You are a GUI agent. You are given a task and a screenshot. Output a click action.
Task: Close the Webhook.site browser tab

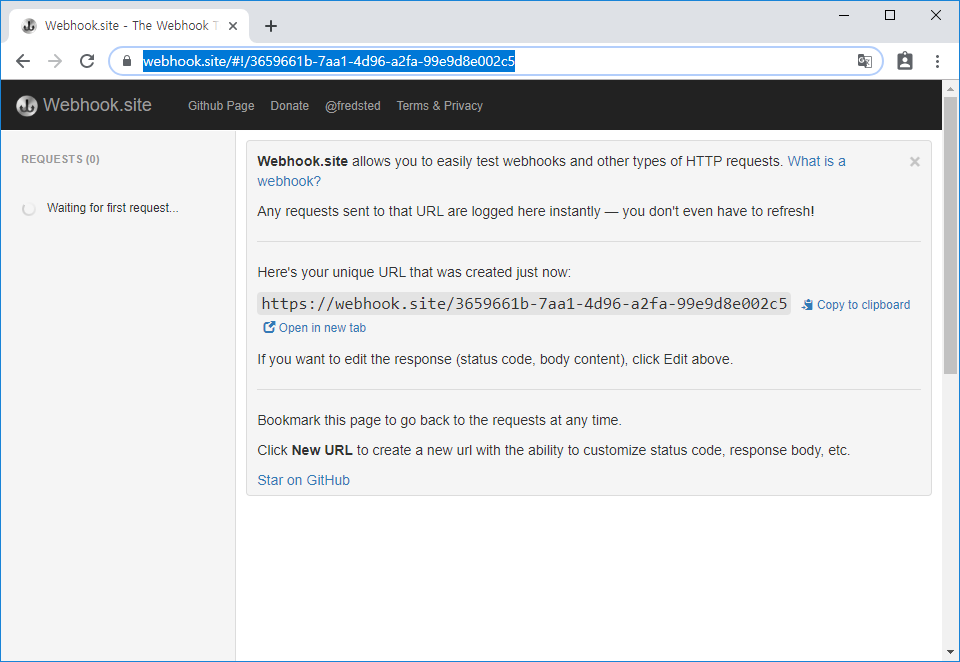(233, 26)
